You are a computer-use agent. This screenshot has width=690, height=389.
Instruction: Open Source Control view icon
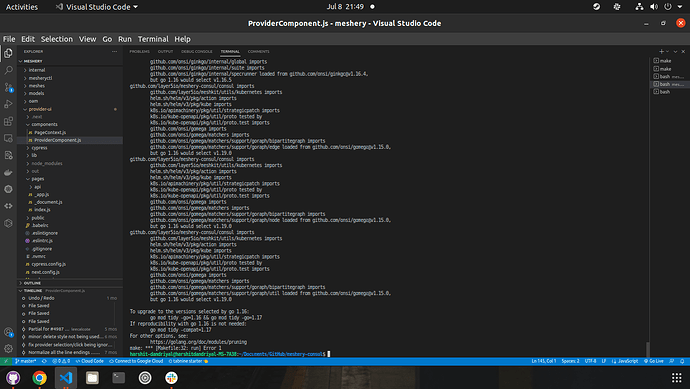pyautogui.click(x=8, y=87)
